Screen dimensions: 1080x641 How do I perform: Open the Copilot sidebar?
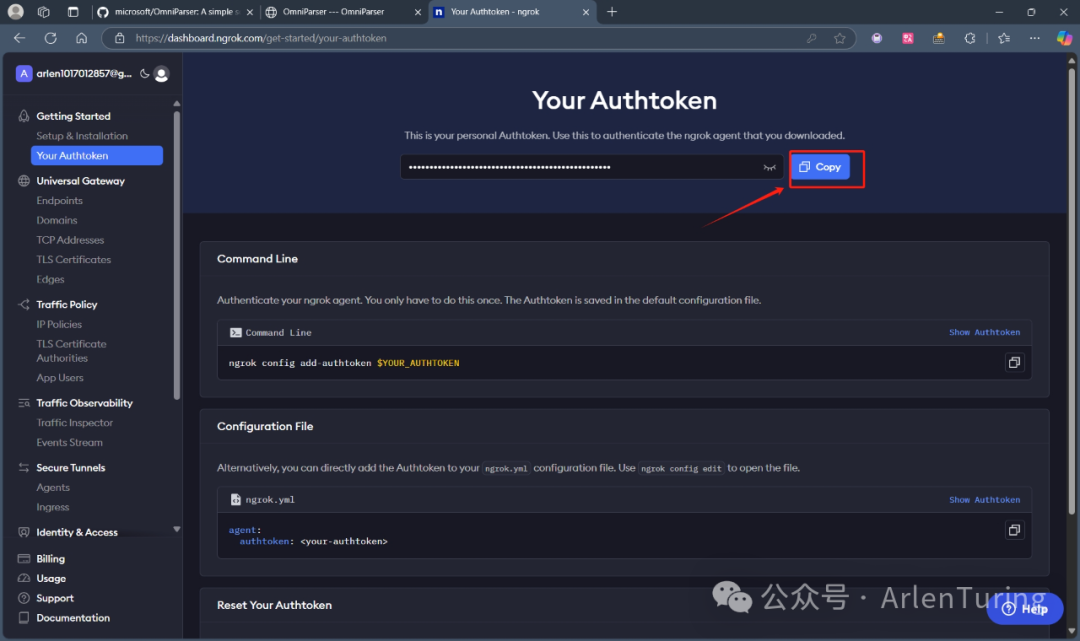1064,38
